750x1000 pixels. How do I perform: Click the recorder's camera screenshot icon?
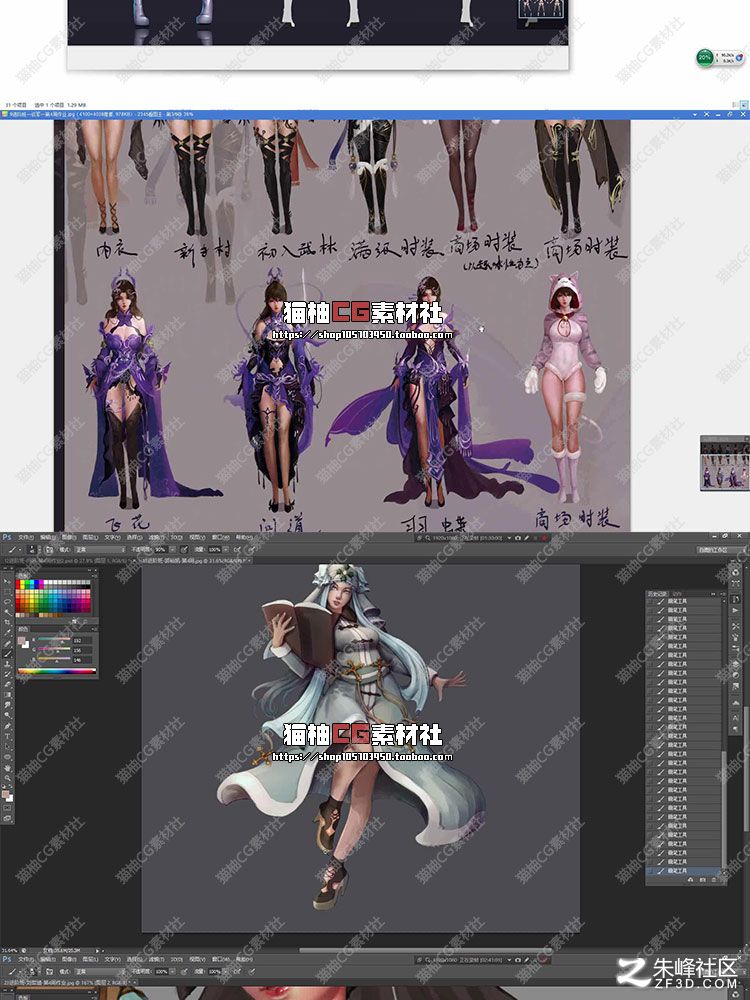518,538
